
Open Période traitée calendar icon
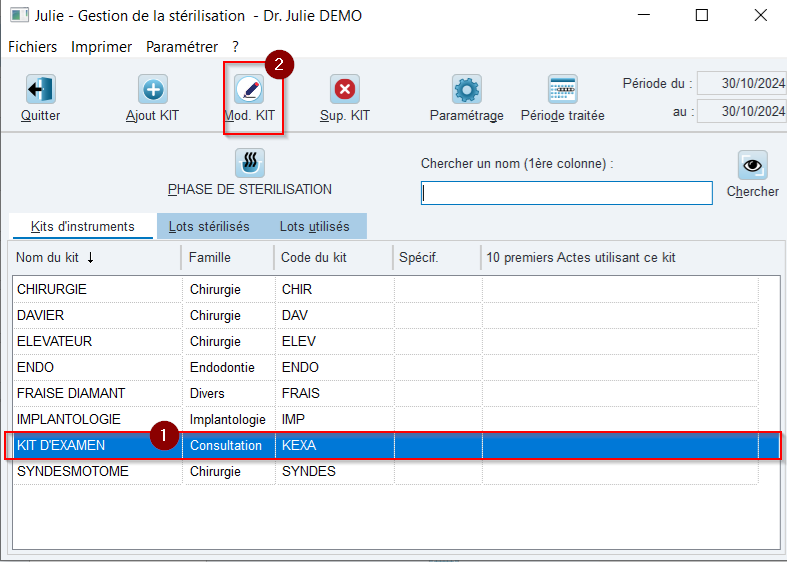[x=563, y=89]
